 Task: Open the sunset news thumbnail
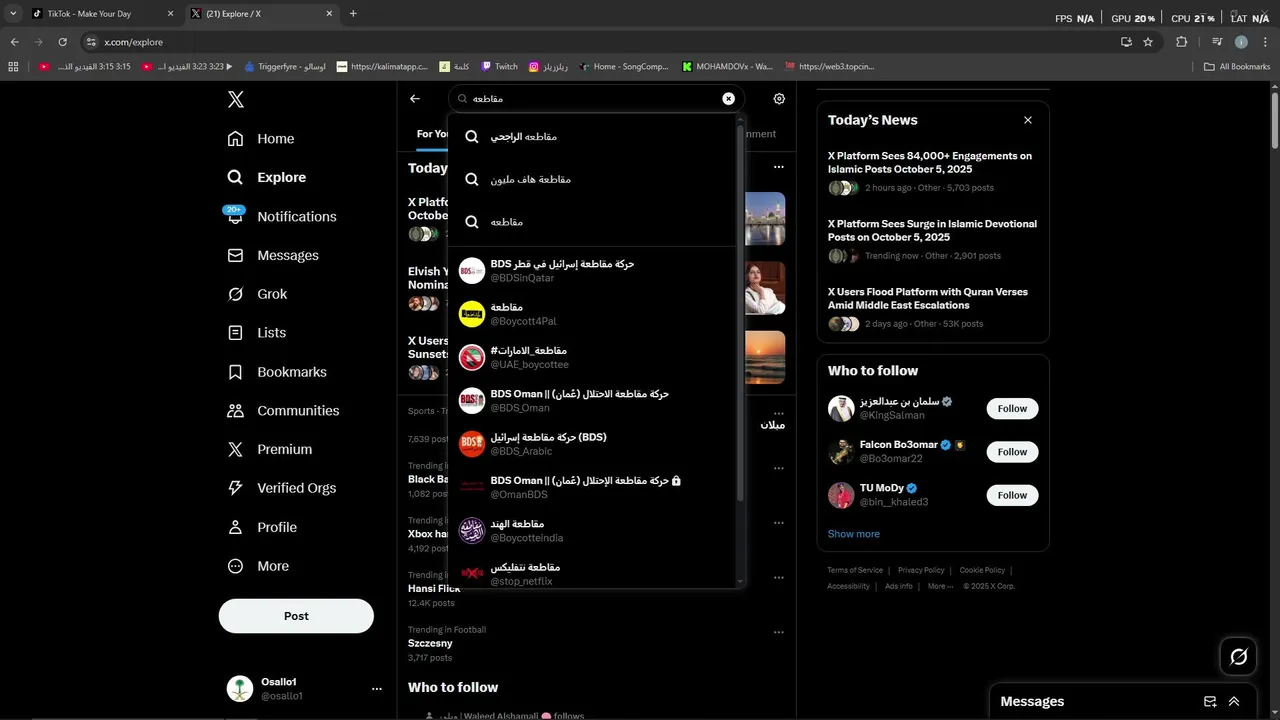765,357
